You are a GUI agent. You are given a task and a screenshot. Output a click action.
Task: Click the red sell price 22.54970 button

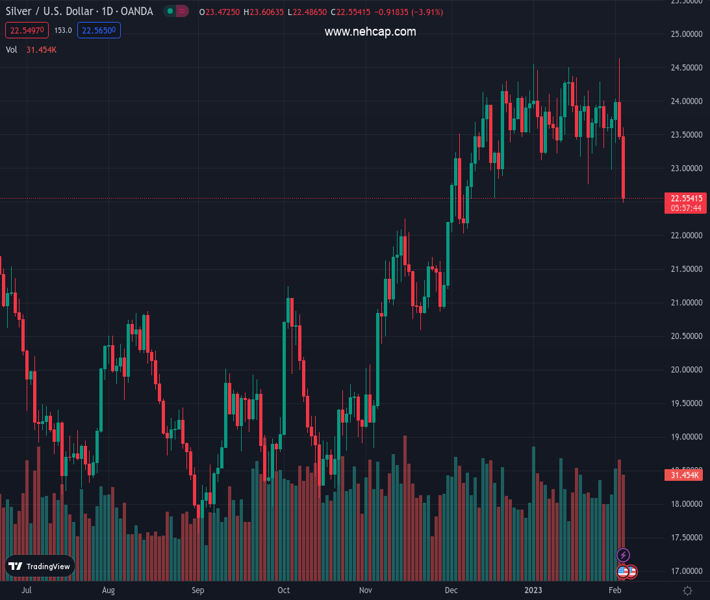[x=27, y=30]
